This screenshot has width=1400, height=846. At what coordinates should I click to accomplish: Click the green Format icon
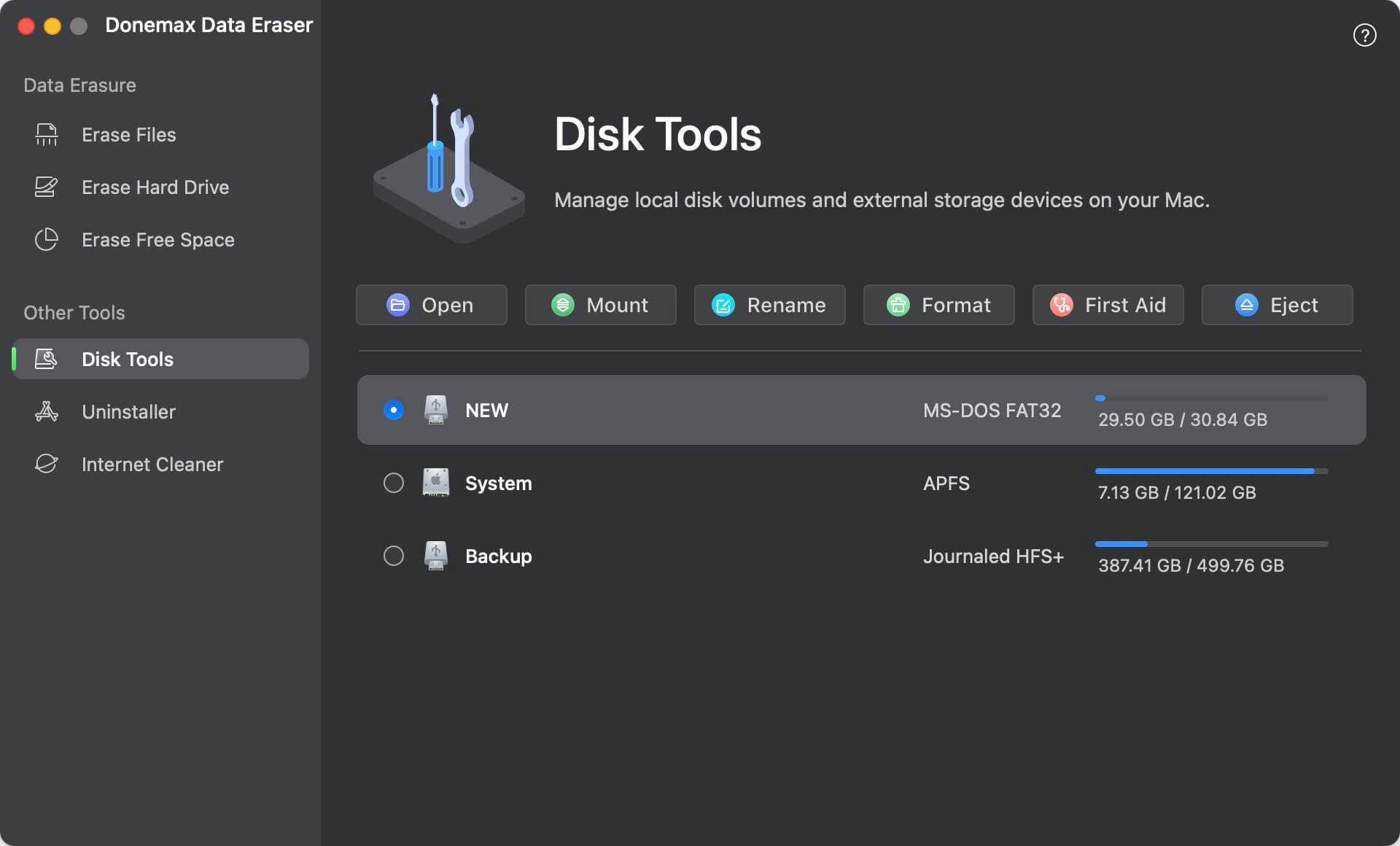click(898, 305)
